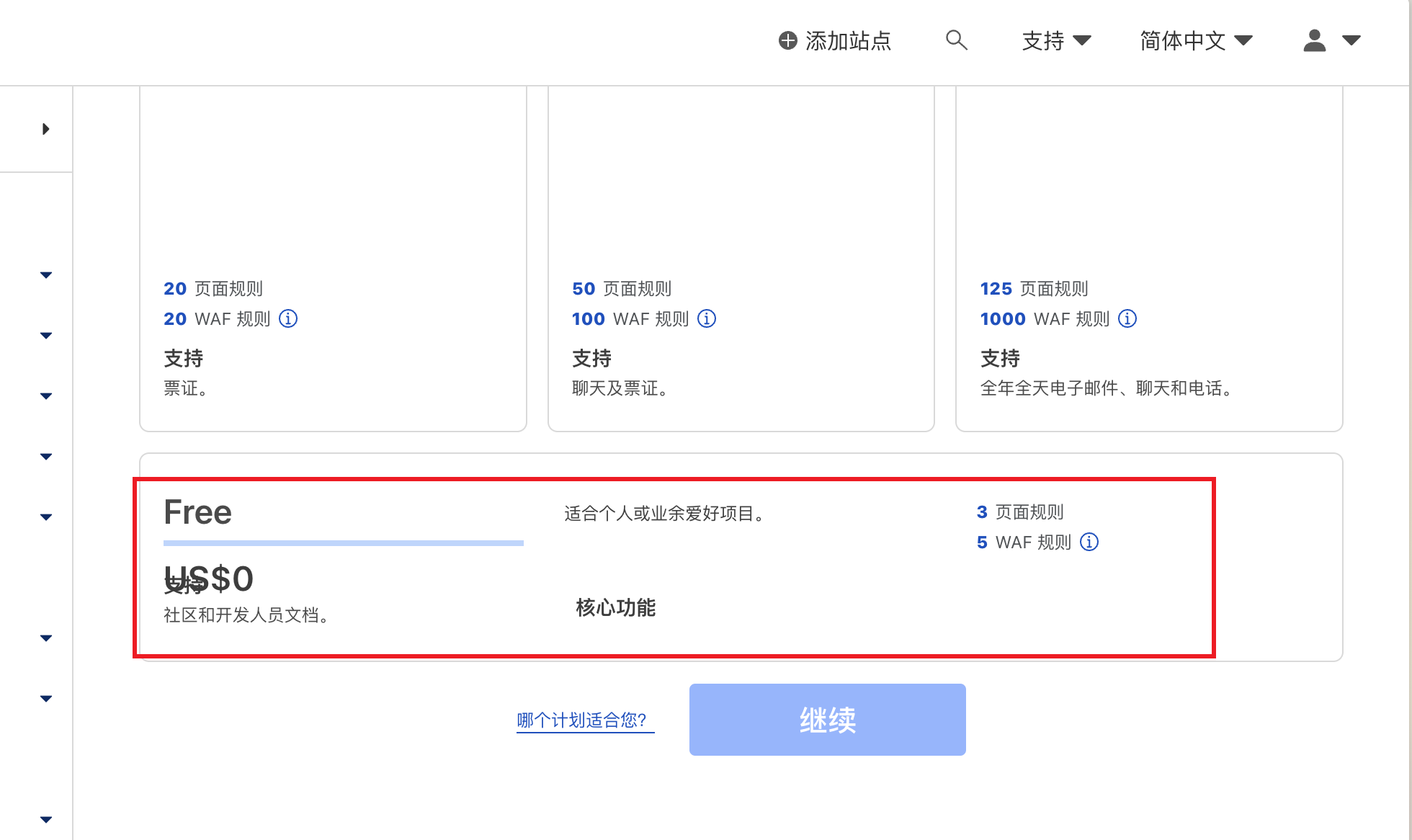Expand the sidebar with the right arrow
This screenshot has width=1412, height=840.
pyautogui.click(x=45, y=129)
